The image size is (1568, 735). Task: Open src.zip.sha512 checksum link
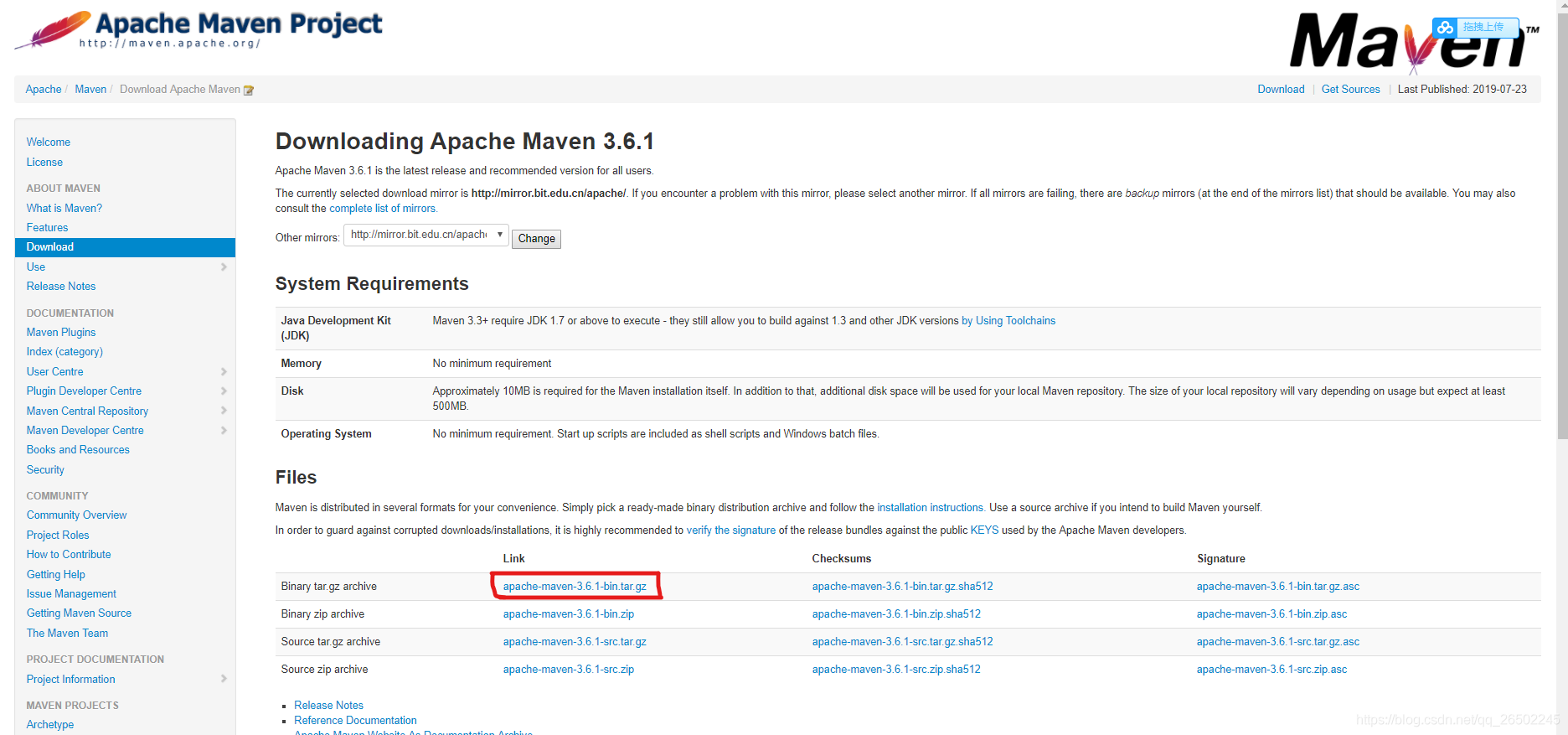tap(896, 670)
